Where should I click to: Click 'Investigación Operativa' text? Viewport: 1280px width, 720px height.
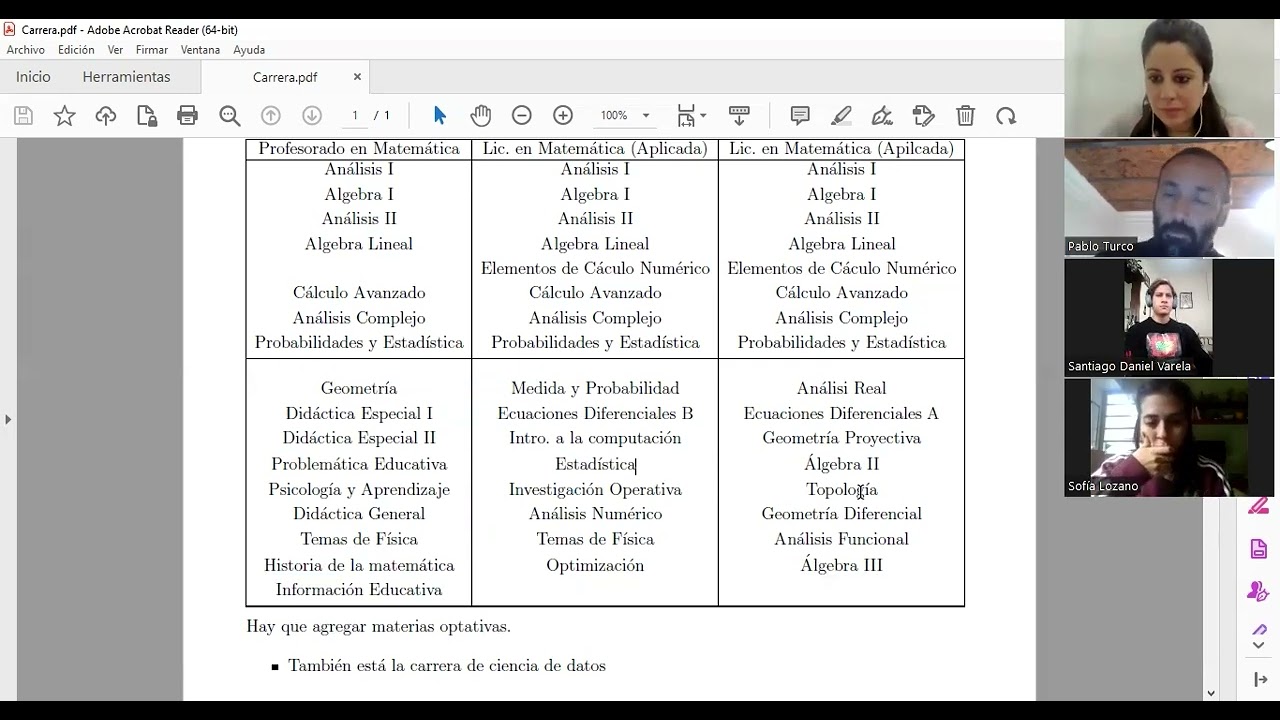[x=595, y=490]
